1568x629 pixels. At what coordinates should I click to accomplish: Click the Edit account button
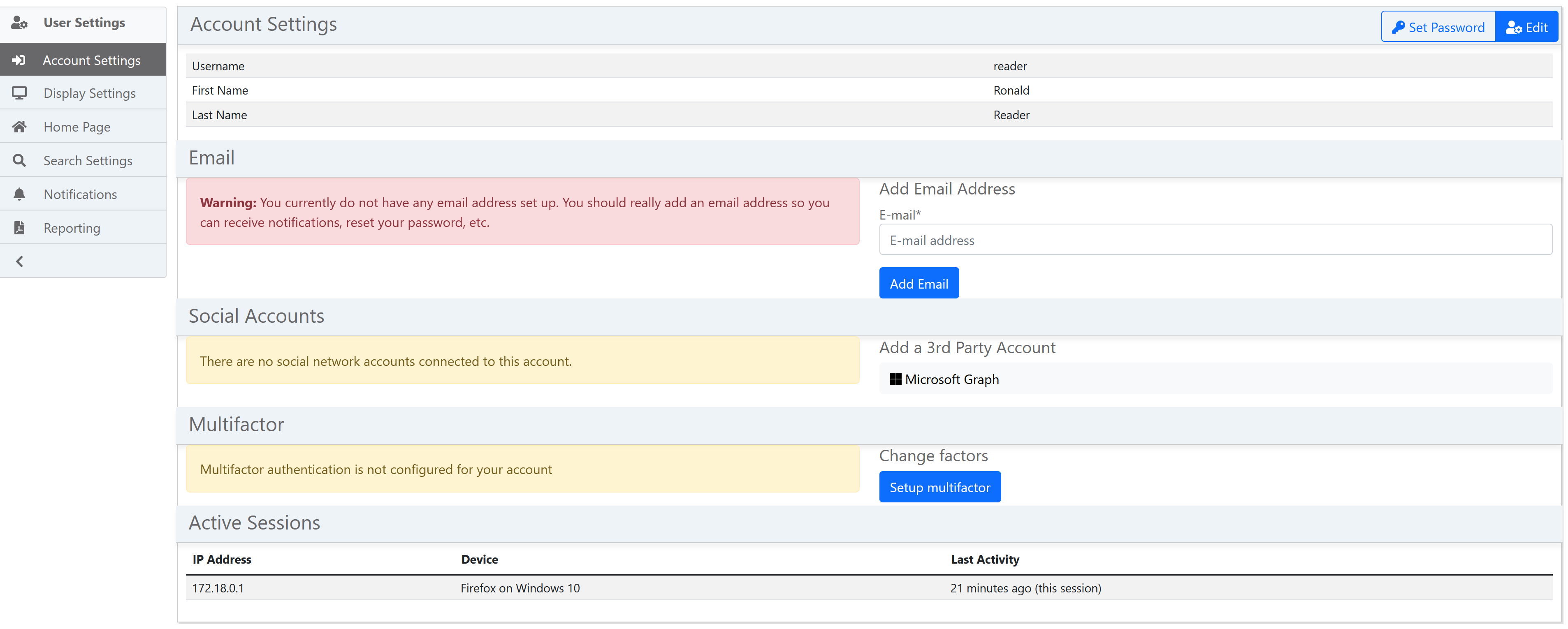click(1526, 28)
